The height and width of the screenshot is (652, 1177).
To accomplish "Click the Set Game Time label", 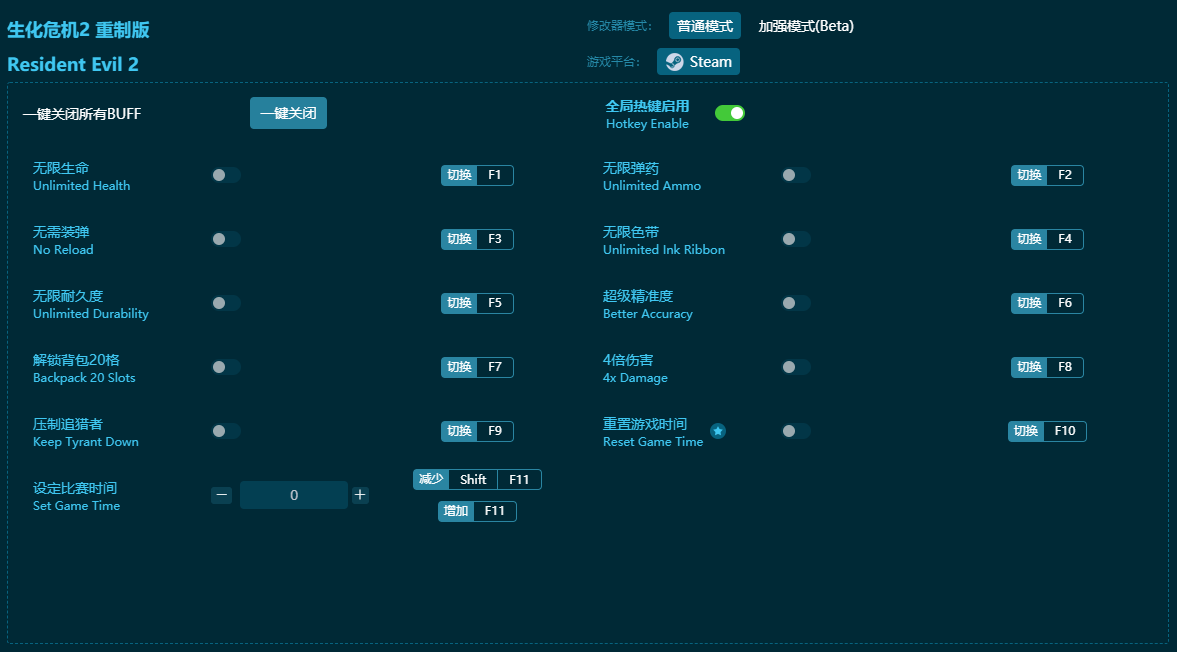I will (x=77, y=506).
